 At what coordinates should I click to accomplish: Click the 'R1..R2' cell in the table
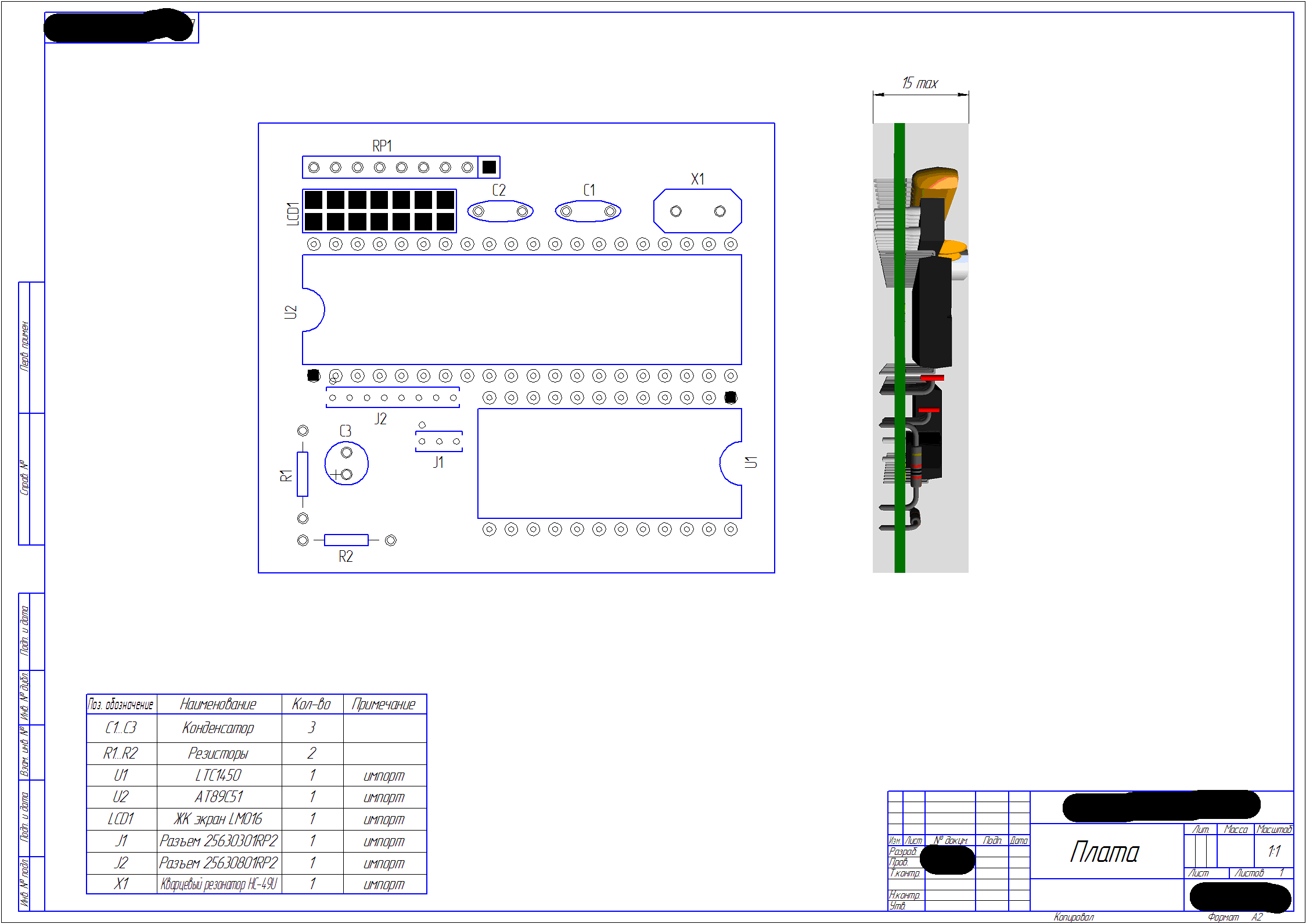(121, 753)
